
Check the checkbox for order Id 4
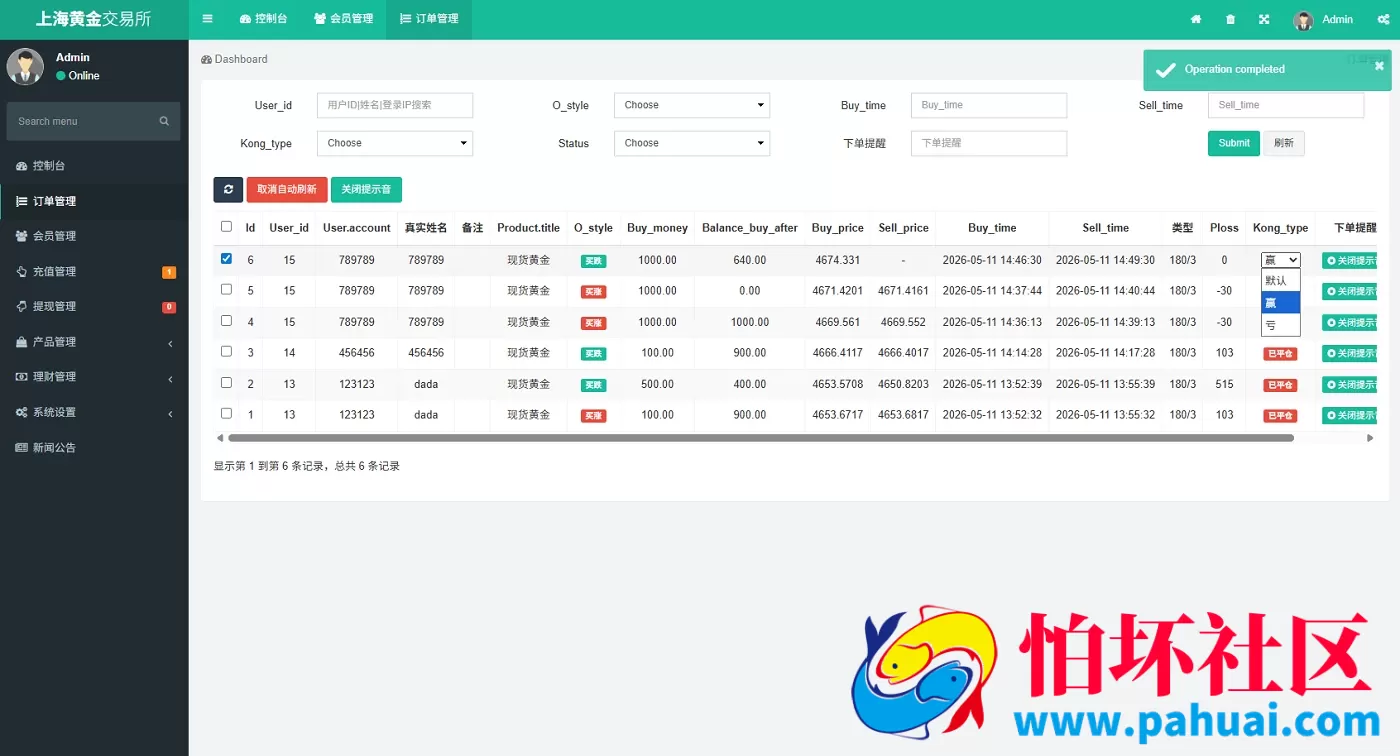coord(226,321)
